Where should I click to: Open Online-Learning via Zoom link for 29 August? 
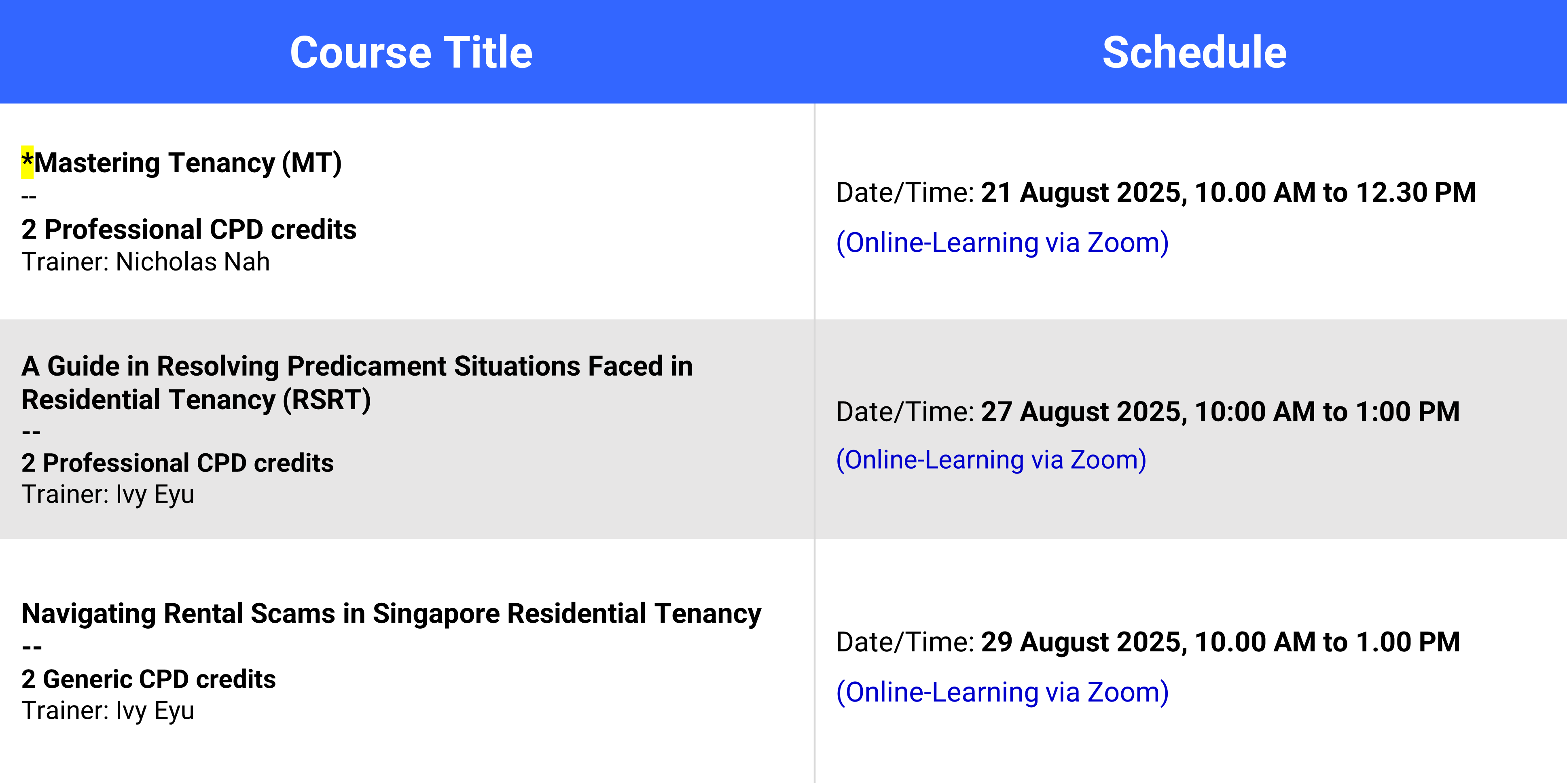click(x=1002, y=692)
